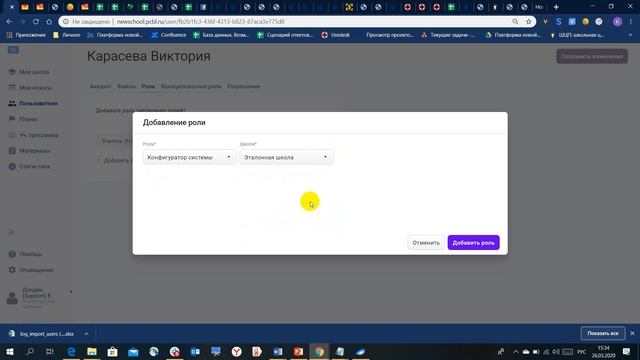
Task: Click the Отменить button in the dialog
Action: 426,242
